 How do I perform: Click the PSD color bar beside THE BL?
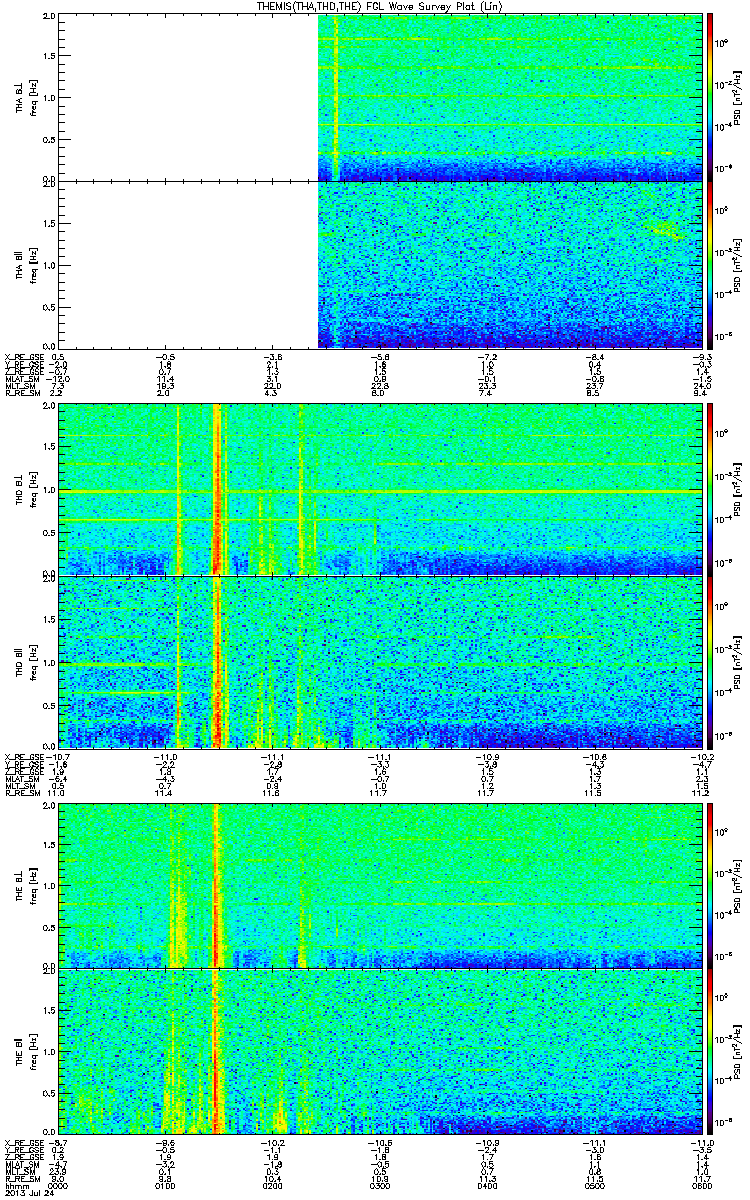710,884
